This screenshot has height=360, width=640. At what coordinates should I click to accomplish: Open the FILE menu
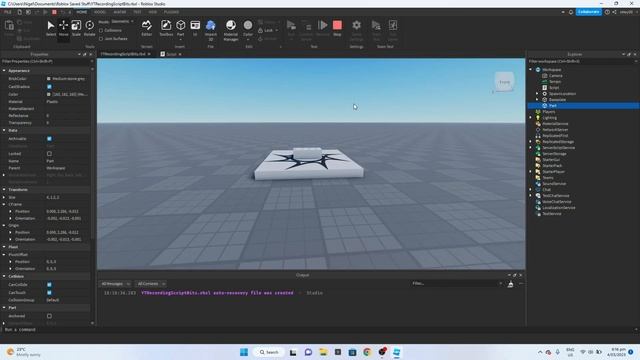click(7, 12)
